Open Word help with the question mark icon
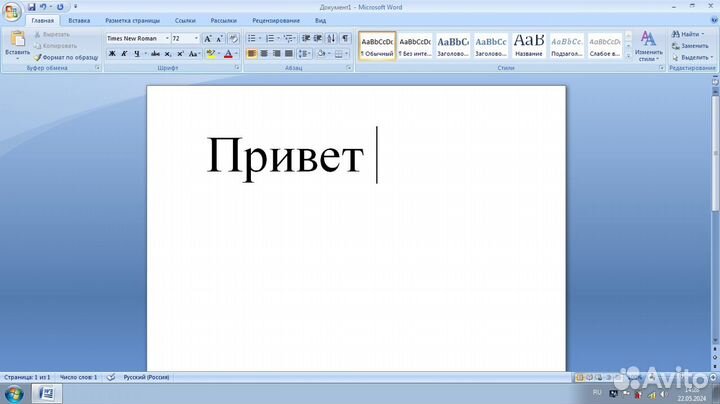This screenshot has height=404, width=720. click(714, 20)
